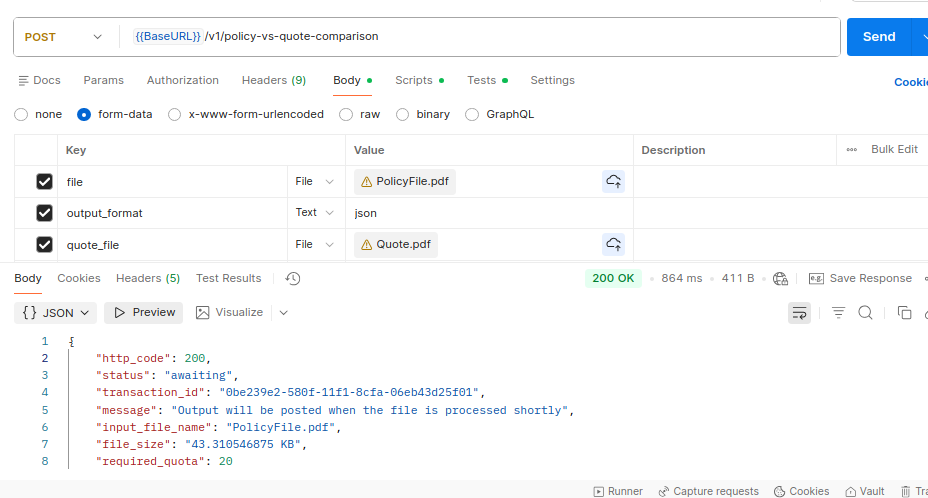Expand the arrow next to Visualize
928x498 pixels.
tap(283, 313)
